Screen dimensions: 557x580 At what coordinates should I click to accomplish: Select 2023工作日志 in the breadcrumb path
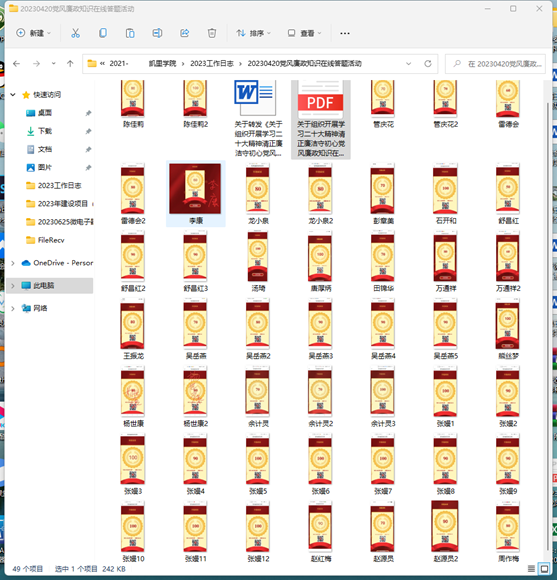pyautogui.click(x=212, y=64)
